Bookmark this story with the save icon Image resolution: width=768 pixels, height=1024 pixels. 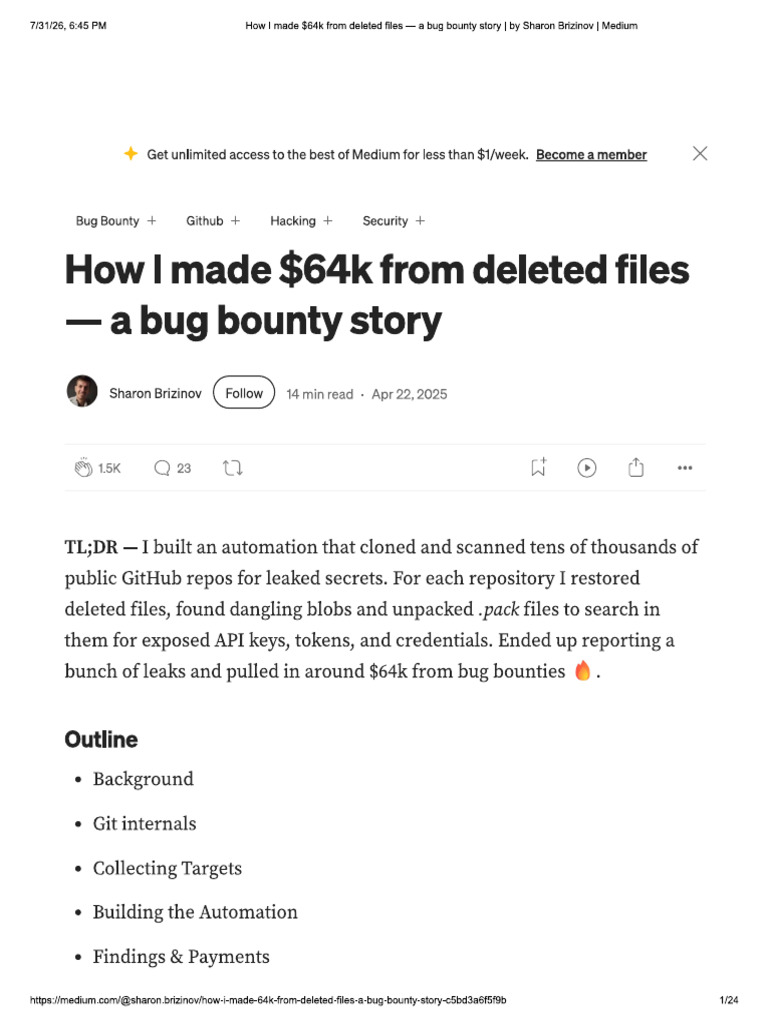[538, 467]
